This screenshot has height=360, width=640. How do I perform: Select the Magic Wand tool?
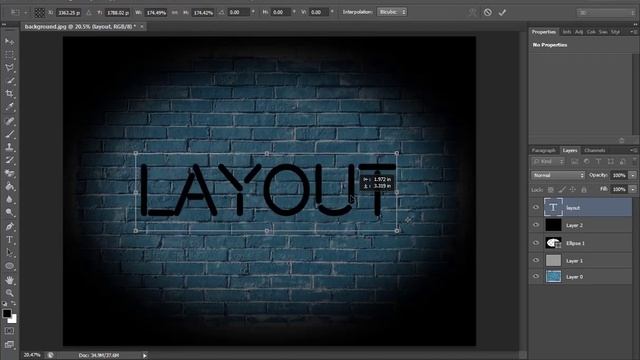pos(9,80)
